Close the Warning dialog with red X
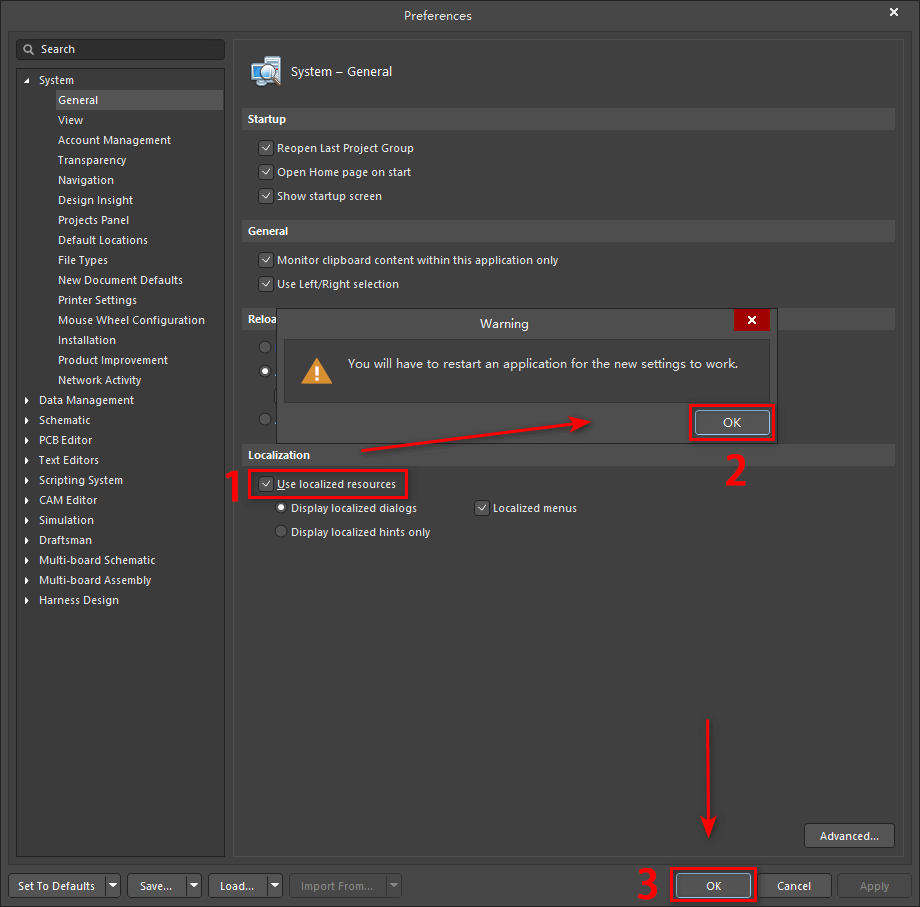Image resolution: width=920 pixels, height=907 pixels. click(752, 320)
